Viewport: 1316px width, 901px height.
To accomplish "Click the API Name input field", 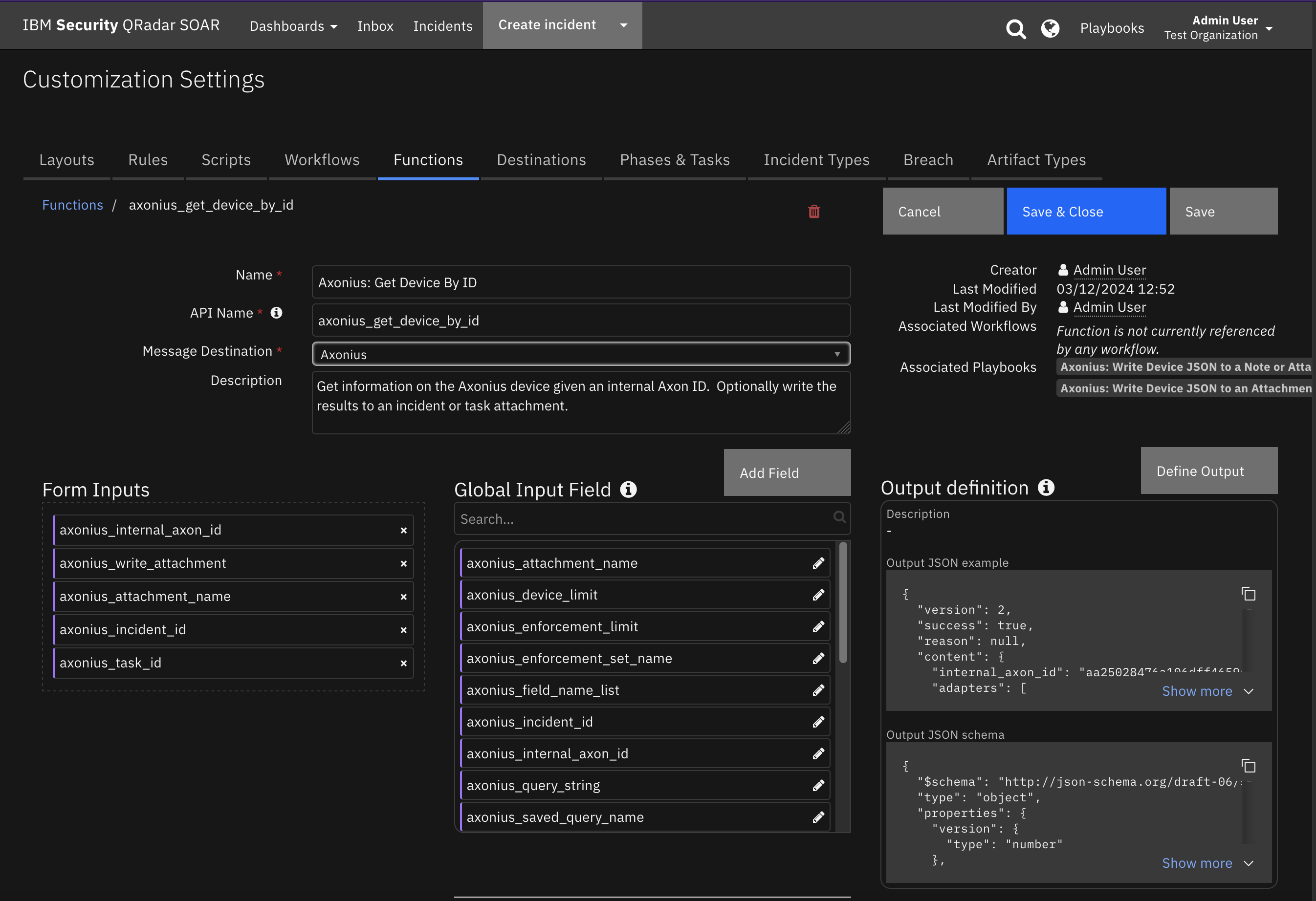I will click(581, 321).
